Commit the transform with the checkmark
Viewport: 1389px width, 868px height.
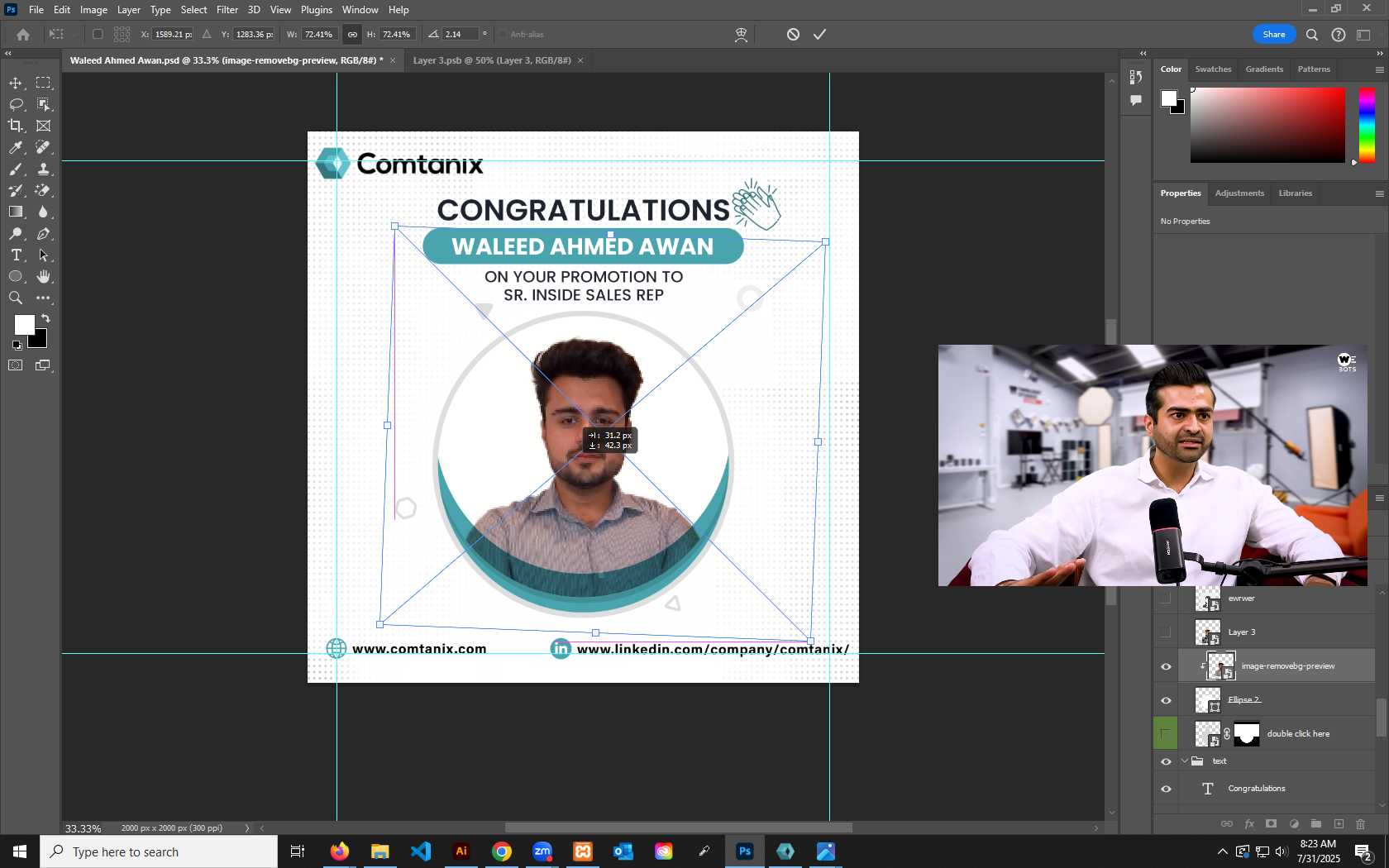coord(819,34)
